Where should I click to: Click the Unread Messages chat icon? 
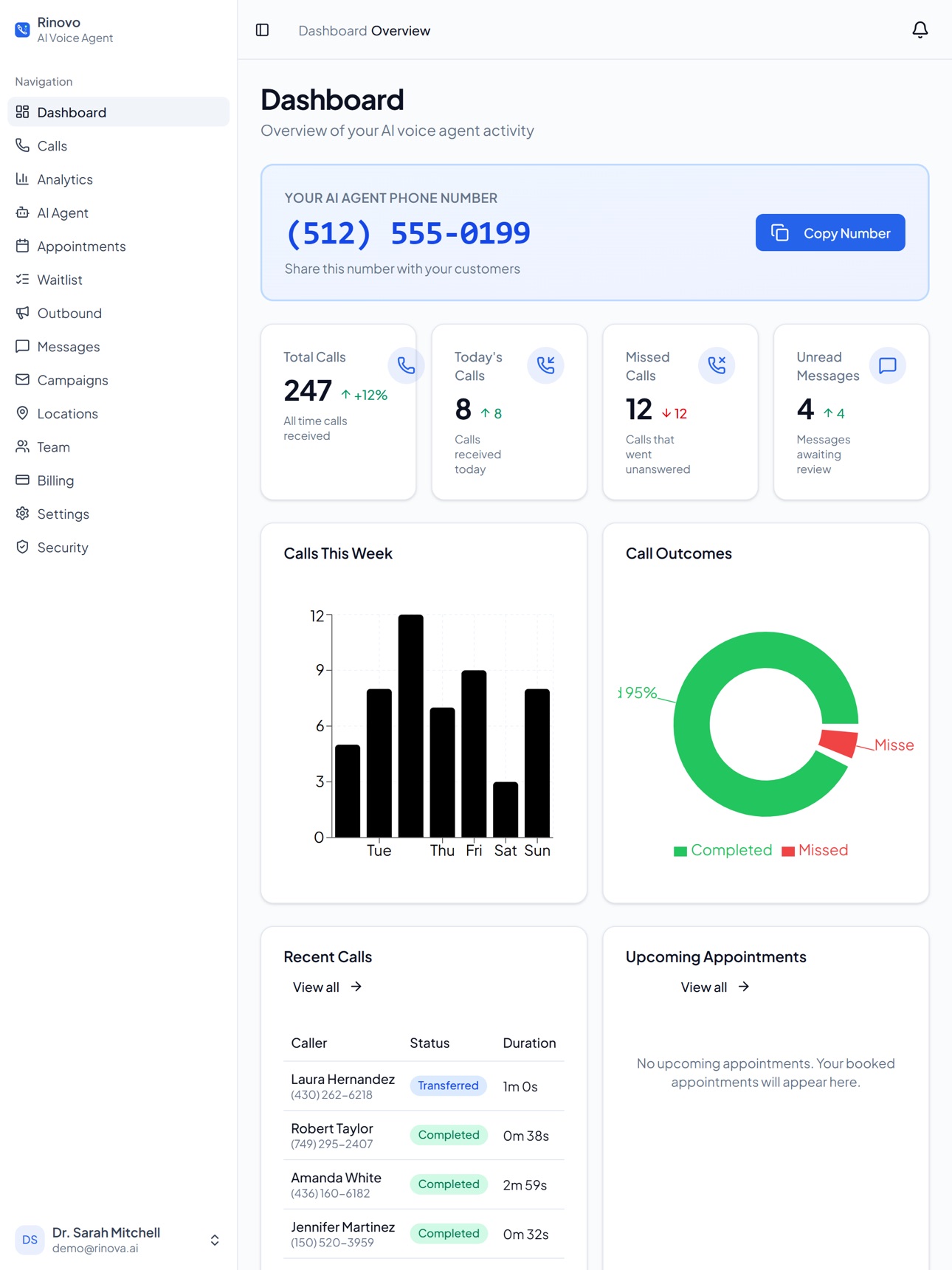888,365
